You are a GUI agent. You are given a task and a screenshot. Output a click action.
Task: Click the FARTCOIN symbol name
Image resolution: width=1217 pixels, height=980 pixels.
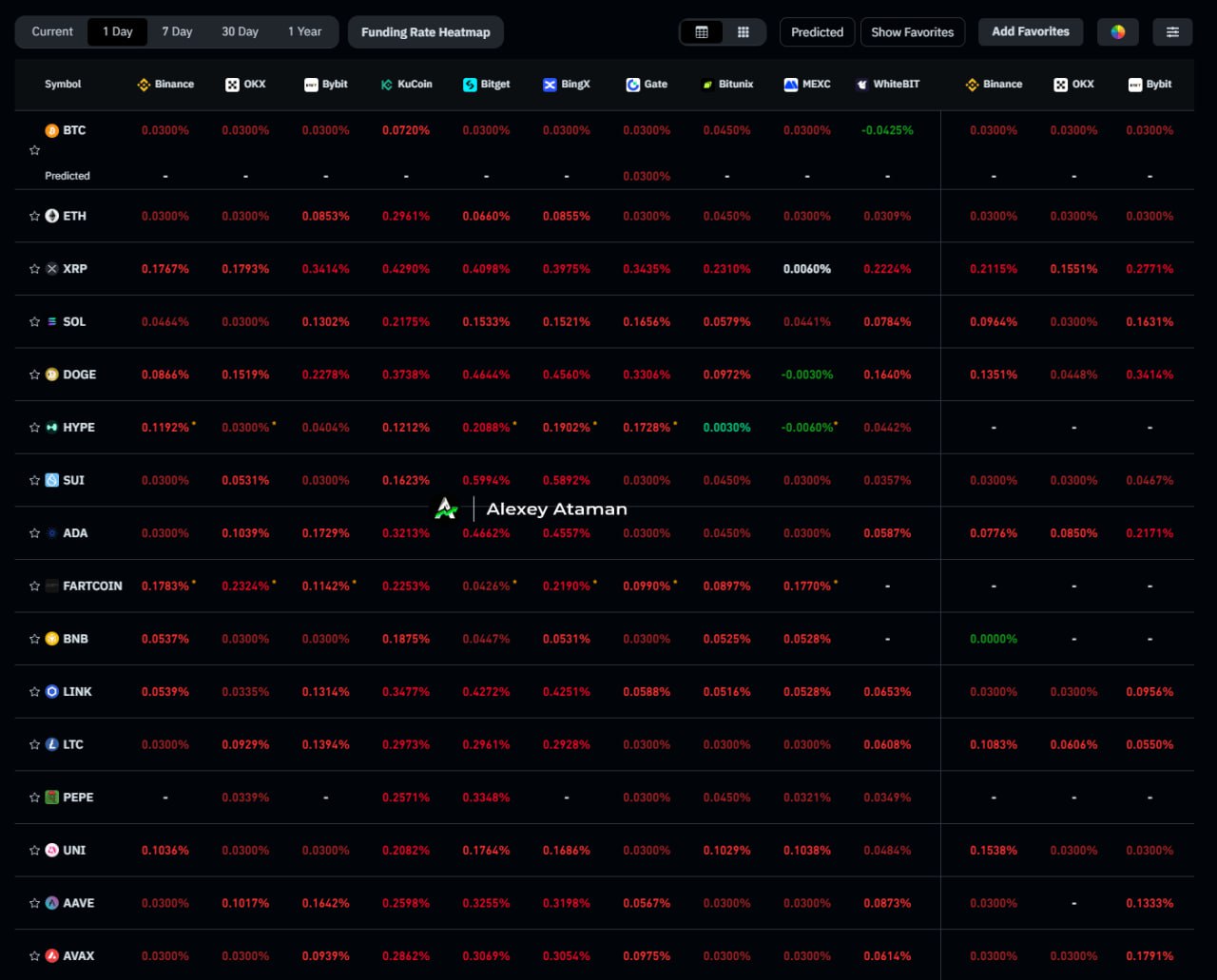coord(92,586)
